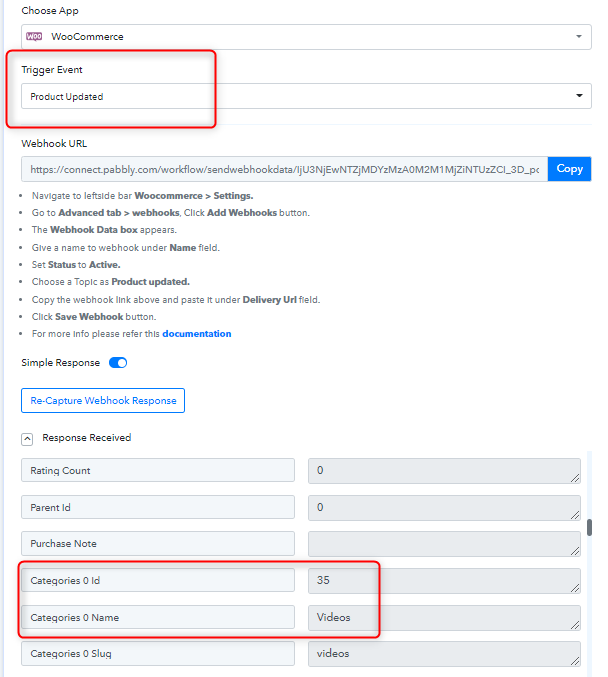
Task: Open the Choose App dropdown arrow
Action: pyautogui.click(x=578, y=37)
